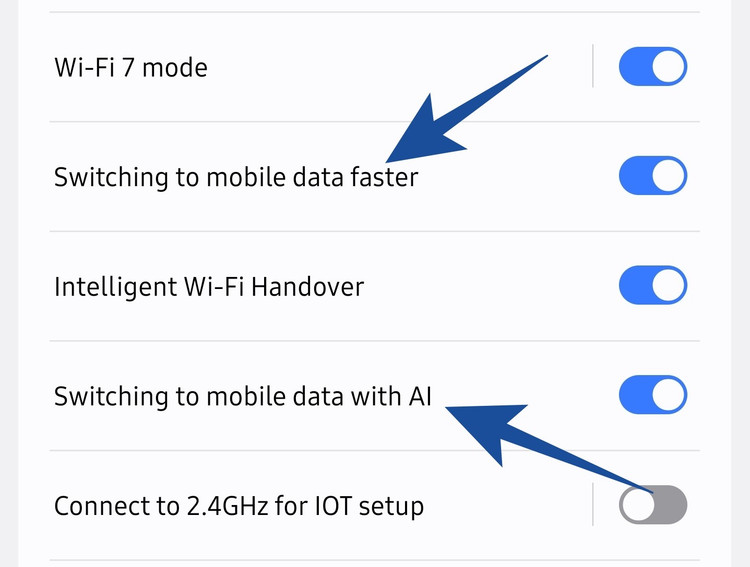Image resolution: width=750 pixels, height=567 pixels.
Task: Toggle Intelligent Wi-Fi Handover switch off
Action: pos(653,286)
